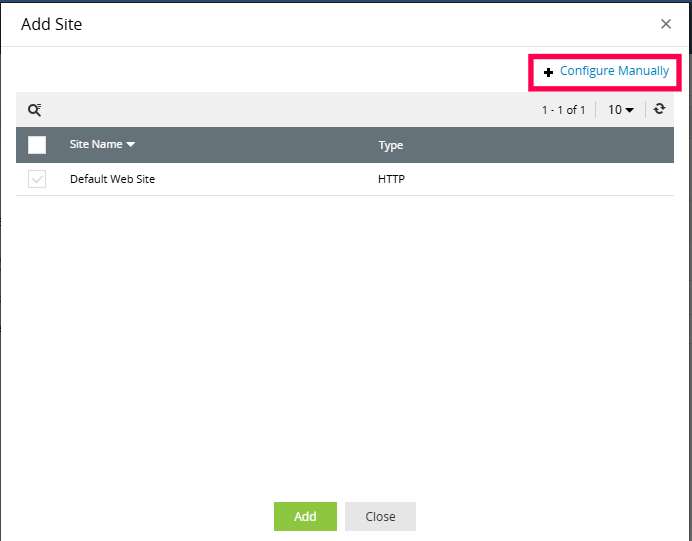Click the 1 - 1 of 1 pagination text
Image resolution: width=692 pixels, height=541 pixels.
[x=563, y=110]
